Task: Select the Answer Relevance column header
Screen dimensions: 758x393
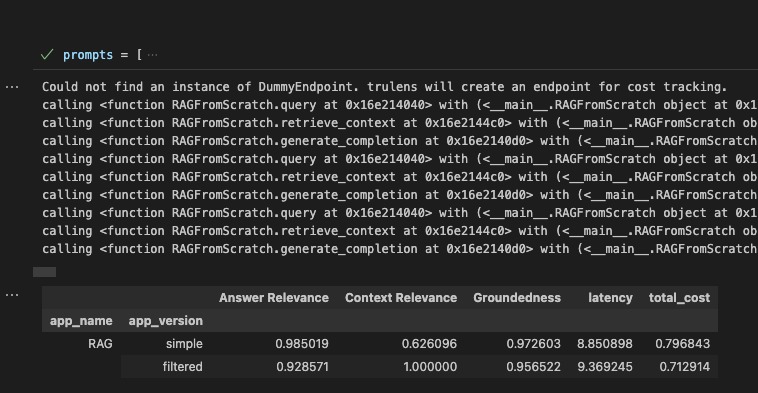Action: (x=274, y=298)
